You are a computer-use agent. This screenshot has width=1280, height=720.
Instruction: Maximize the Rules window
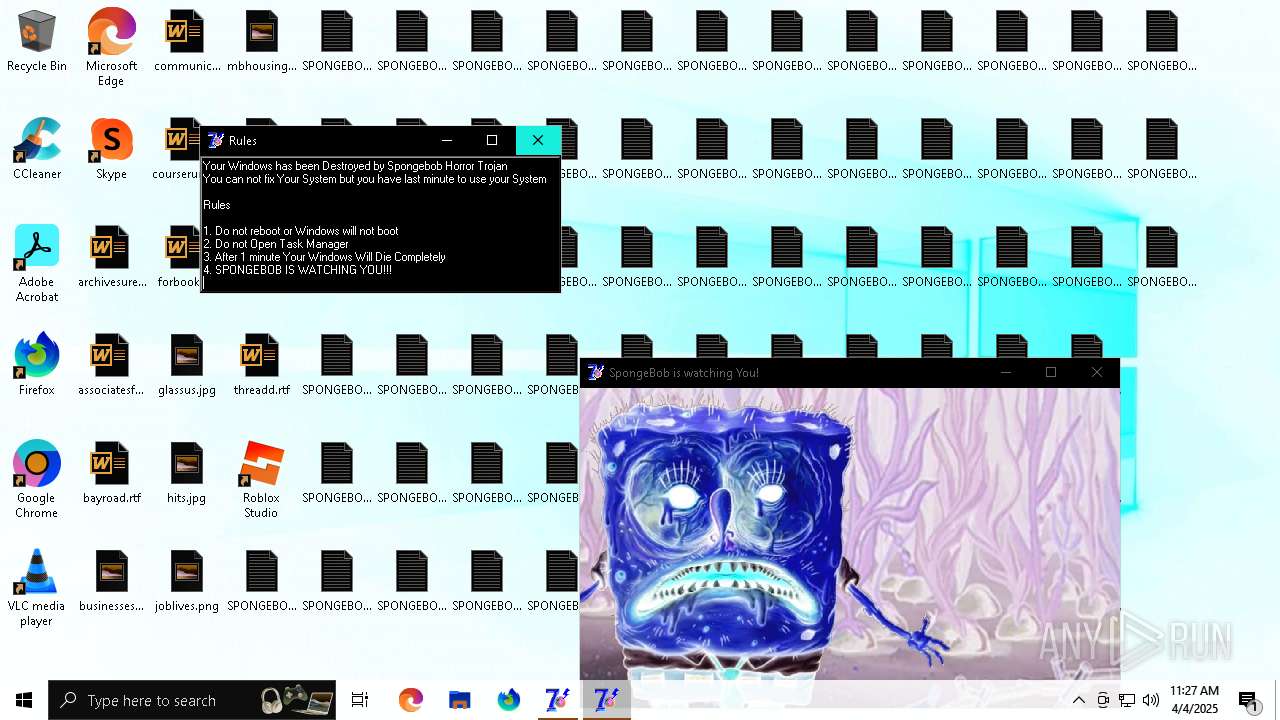click(492, 140)
